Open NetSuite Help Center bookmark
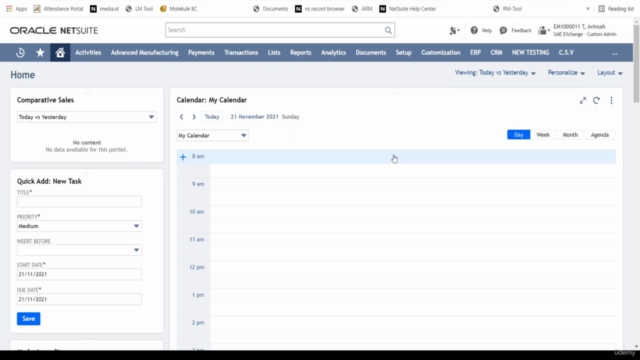This screenshot has height=360, width=640. (407, 9)
